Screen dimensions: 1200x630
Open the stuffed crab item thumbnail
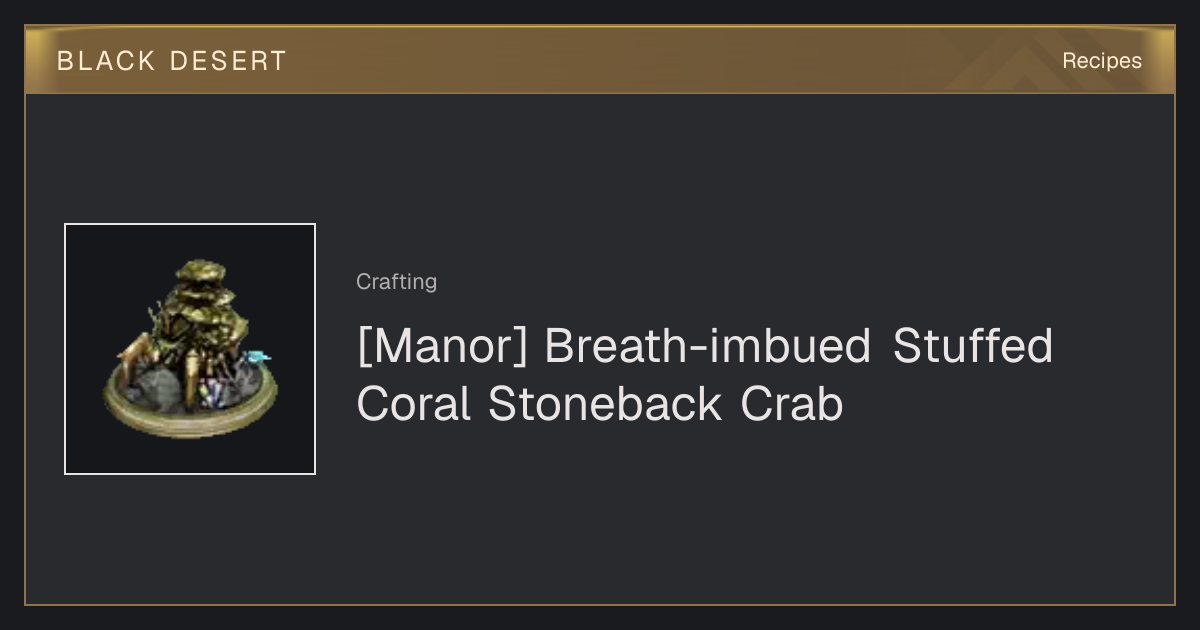190,349
